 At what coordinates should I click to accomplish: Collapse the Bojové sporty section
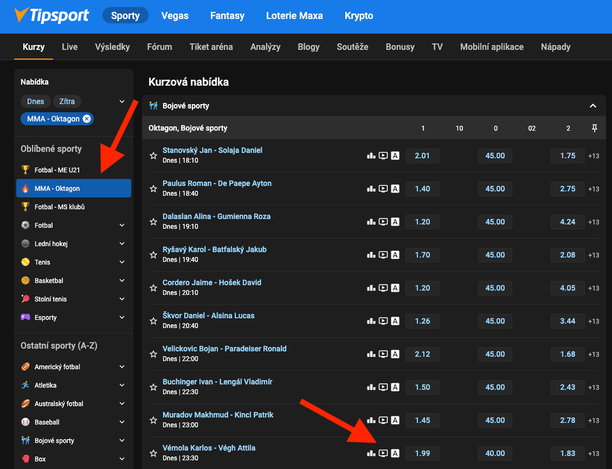click(x=592, y=106)
